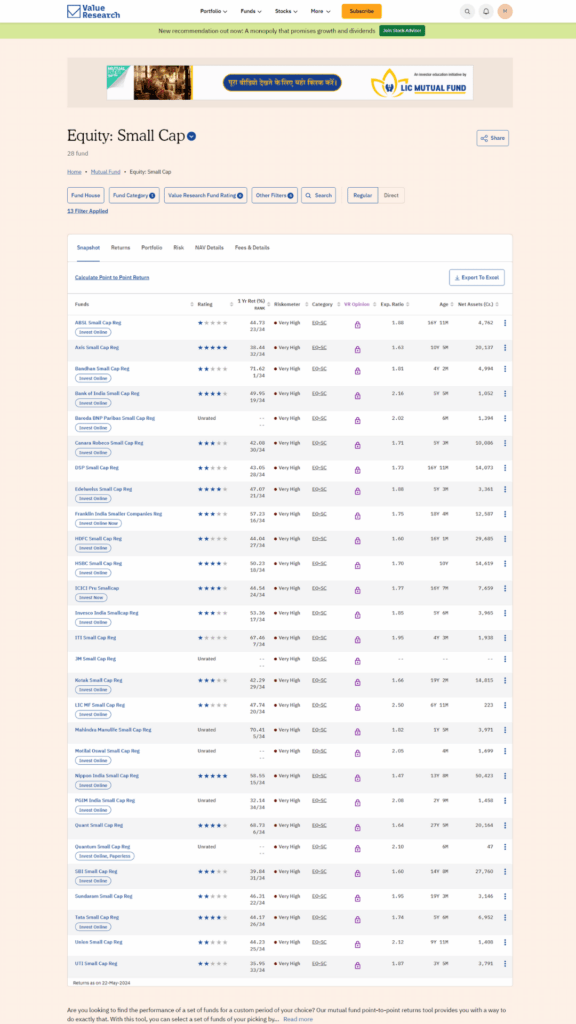Select the Regular plan toggle

(362, 195)
